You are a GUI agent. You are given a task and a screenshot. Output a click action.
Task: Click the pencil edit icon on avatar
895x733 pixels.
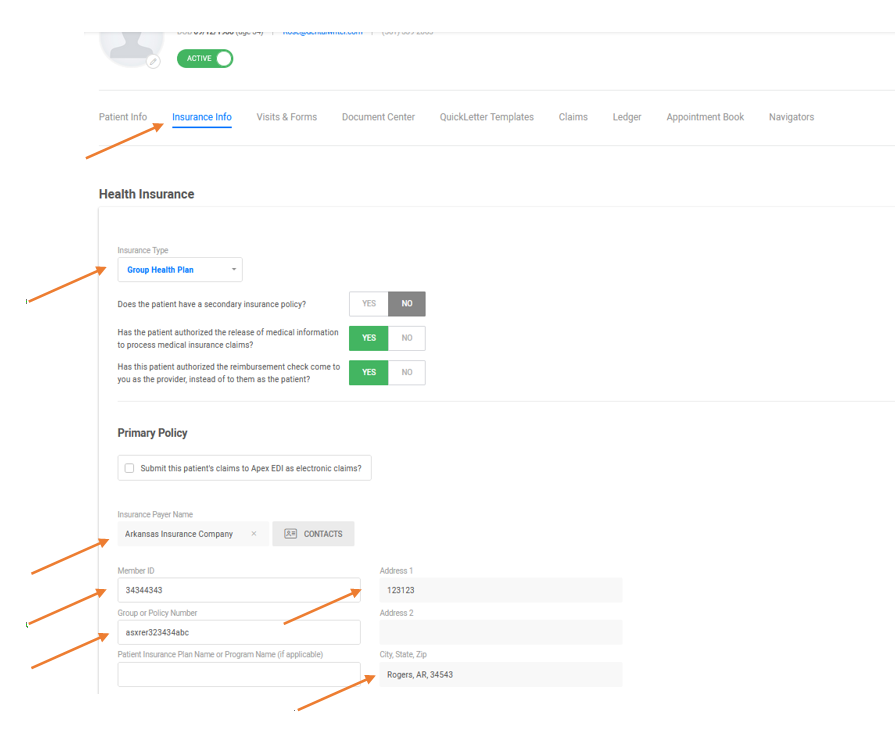(x=153, y=62)
